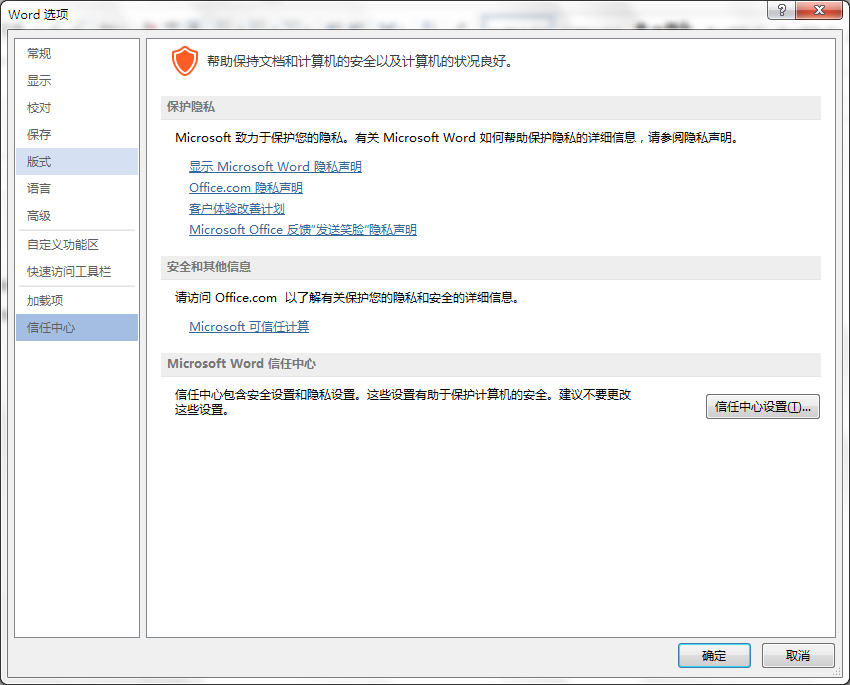The height and width of the screenshot is (685, 850).
Task: Go to the 语言 settings category
Action: (x=76, y=189)
